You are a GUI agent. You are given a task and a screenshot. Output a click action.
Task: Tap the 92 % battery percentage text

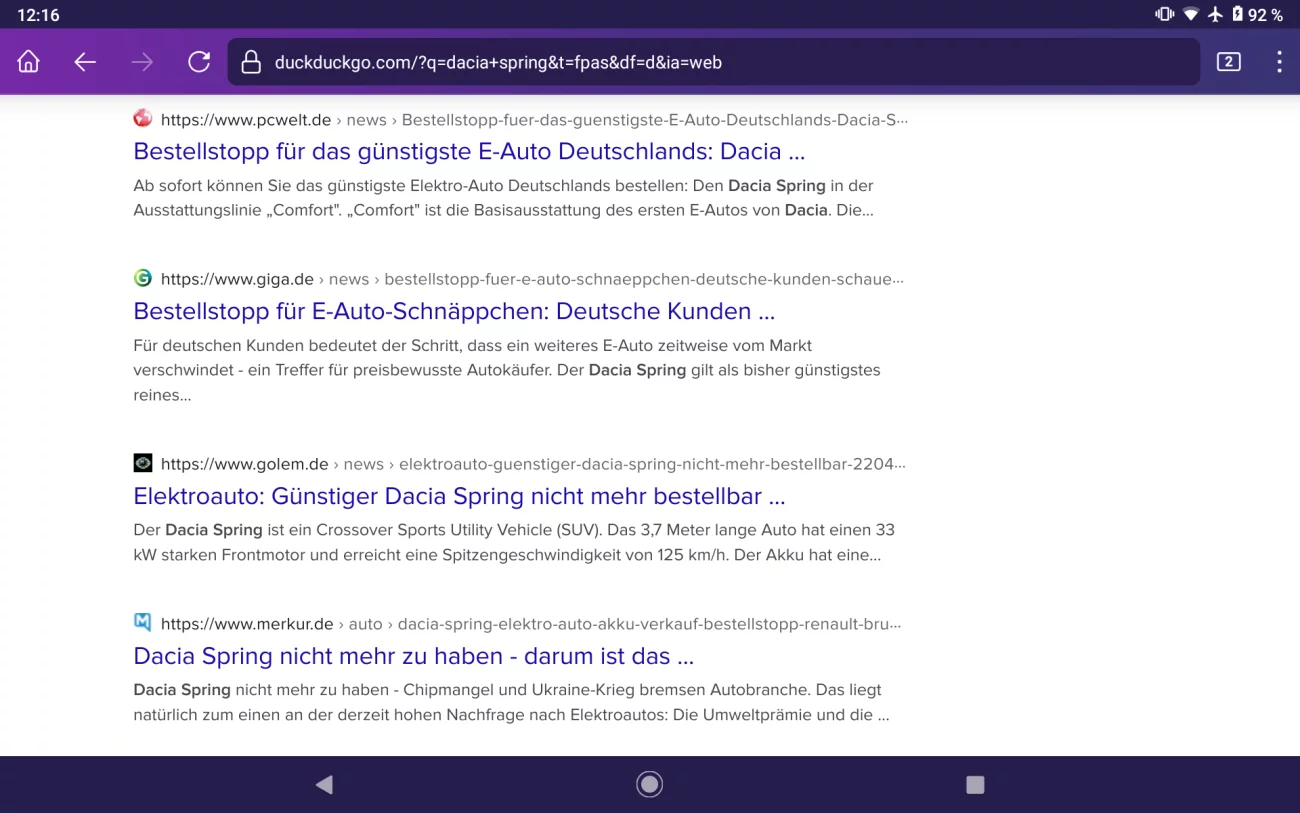[x=1266, y=15]
